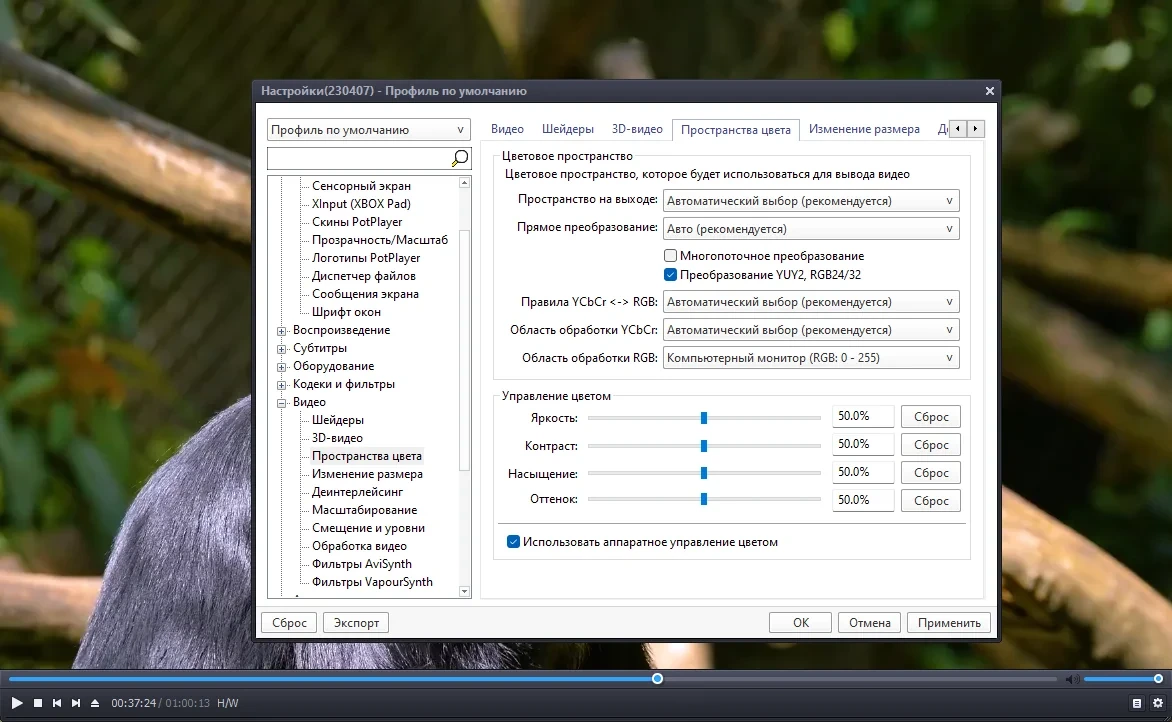
Task: Click the Экспорт button
Action: (x=356, y=623)
